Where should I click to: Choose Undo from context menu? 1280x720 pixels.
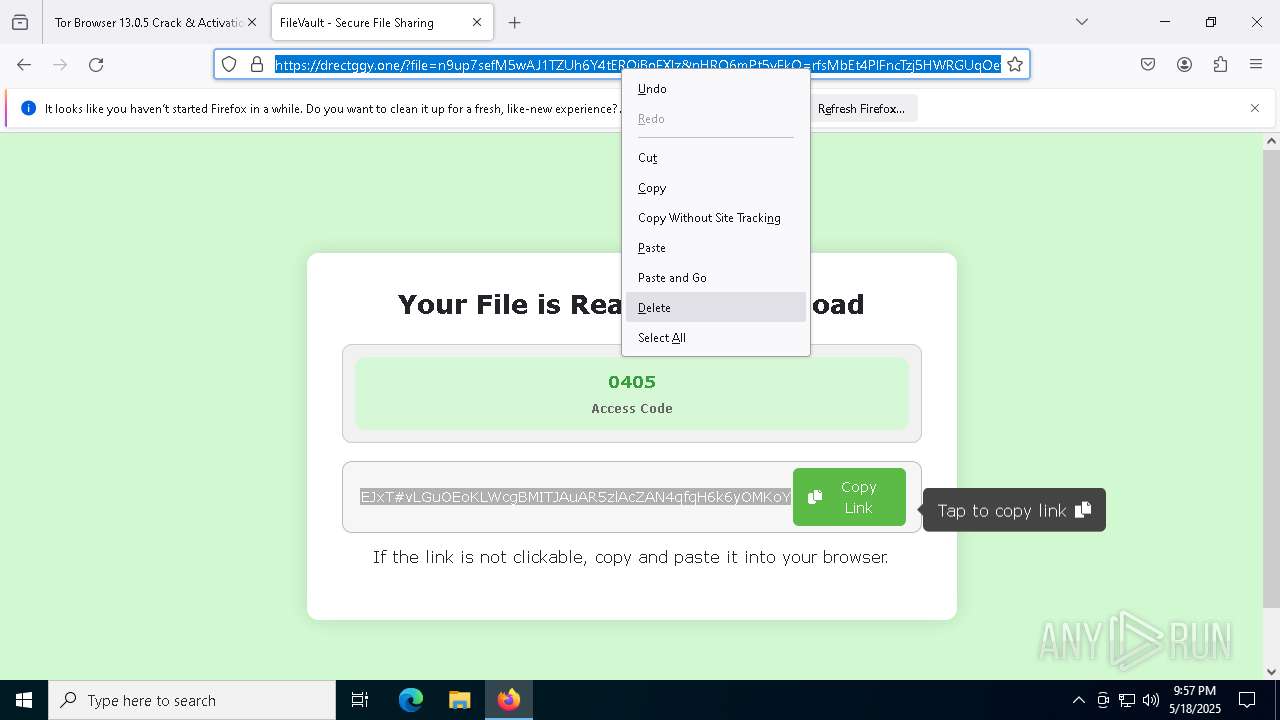point(716,88)
